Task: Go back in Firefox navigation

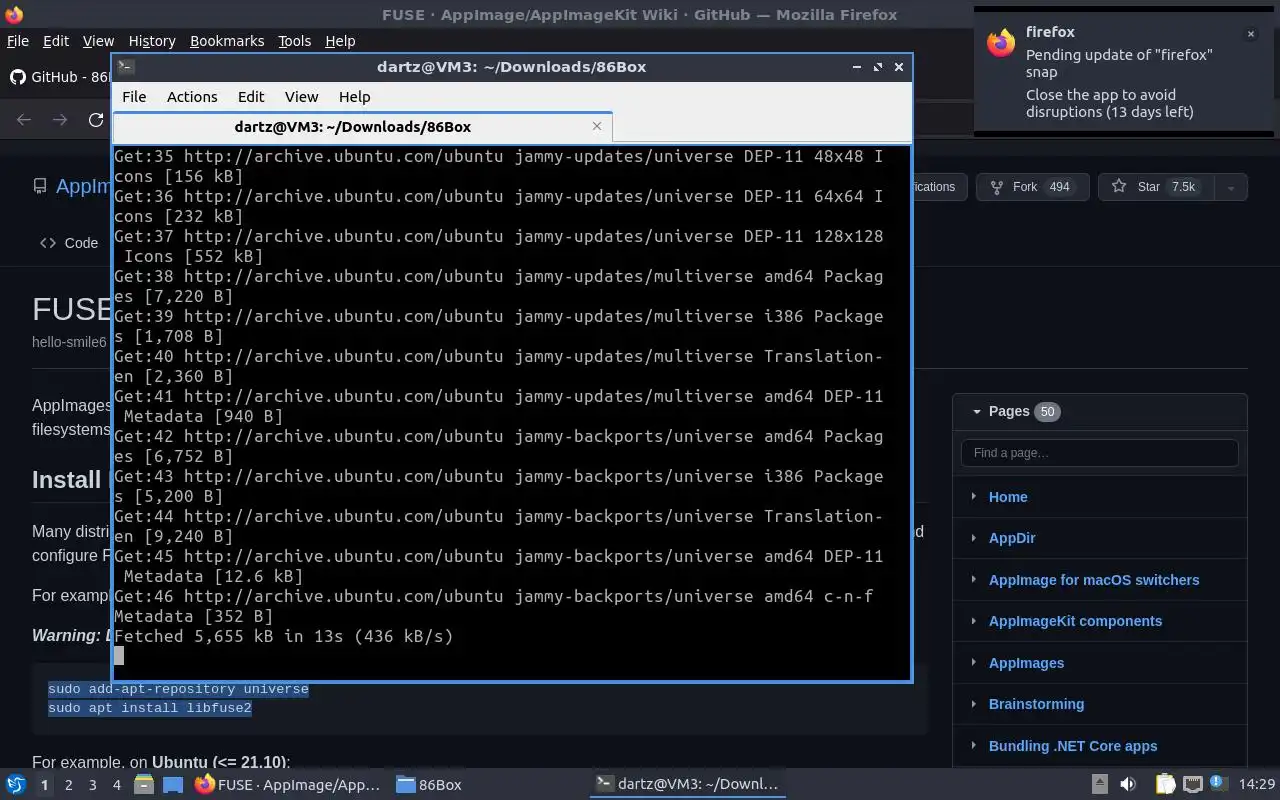Action: [x=24, y=120]
